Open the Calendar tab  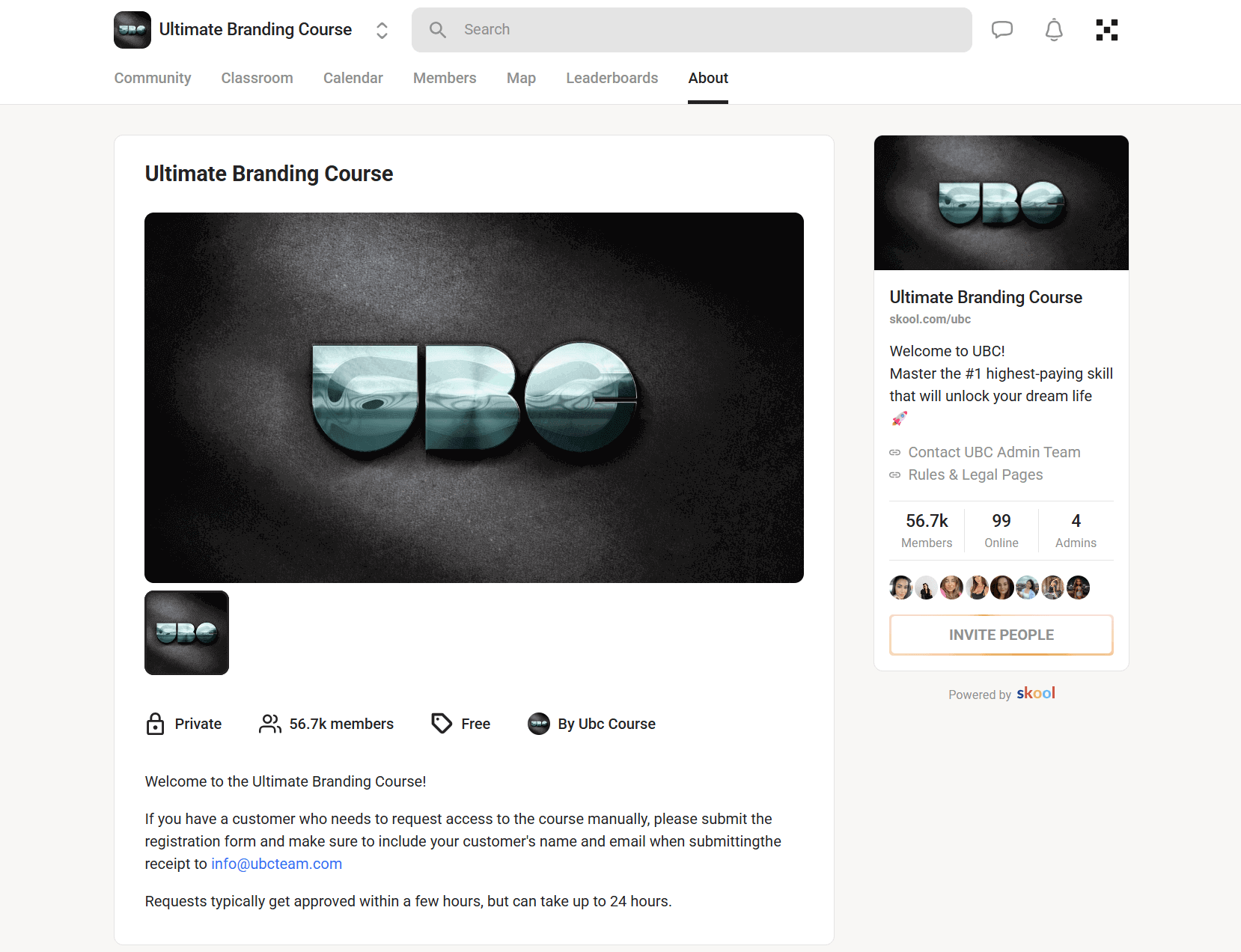(x=353, y=78)
